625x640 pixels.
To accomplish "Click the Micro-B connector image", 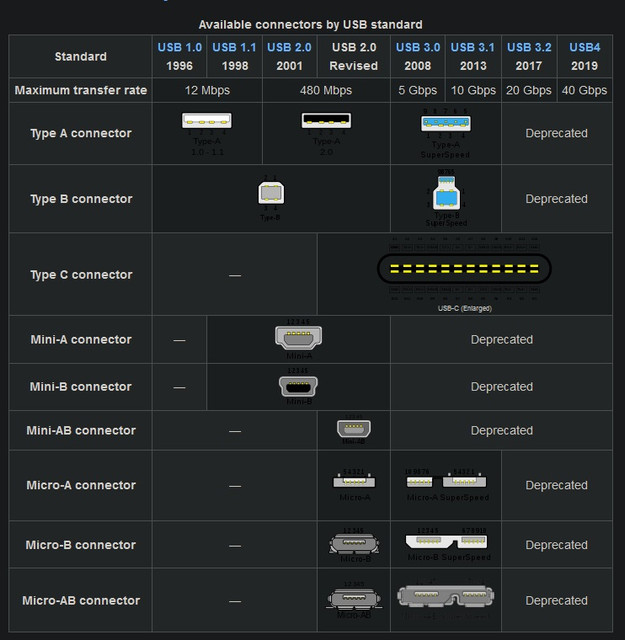I will (x=354, y=544).
